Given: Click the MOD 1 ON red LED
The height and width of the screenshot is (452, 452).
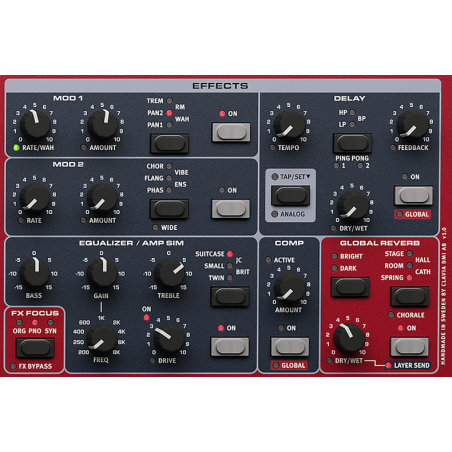Looking at the screenshot, I should (222, 114).
